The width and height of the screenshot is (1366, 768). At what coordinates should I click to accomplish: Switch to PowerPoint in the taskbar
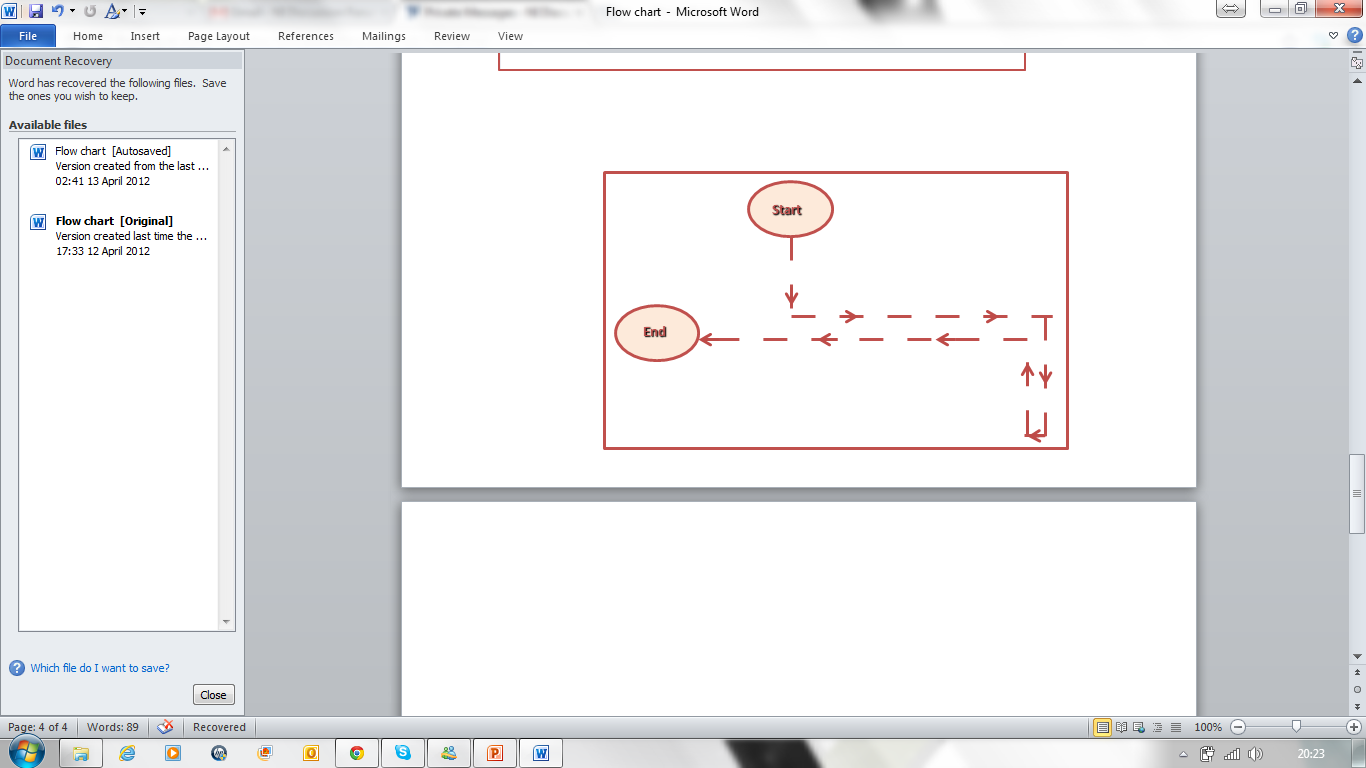tap(494, 753)
